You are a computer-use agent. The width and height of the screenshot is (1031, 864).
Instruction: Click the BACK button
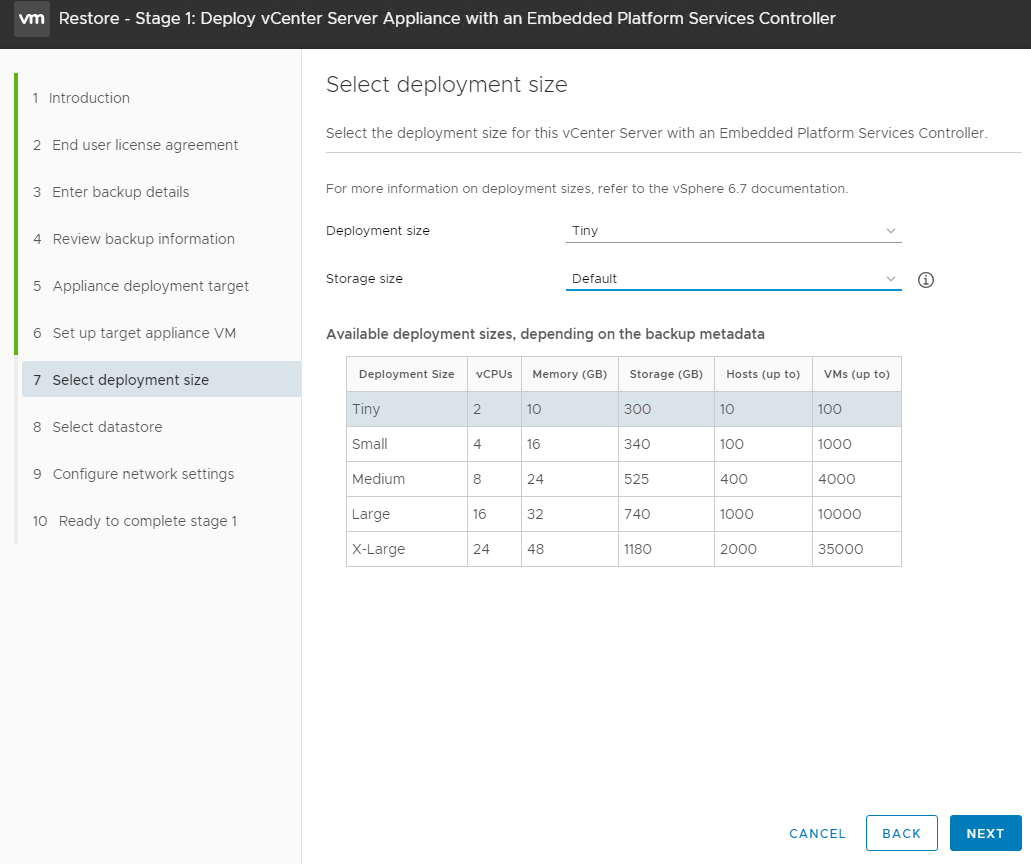click(x=901, y=833)
